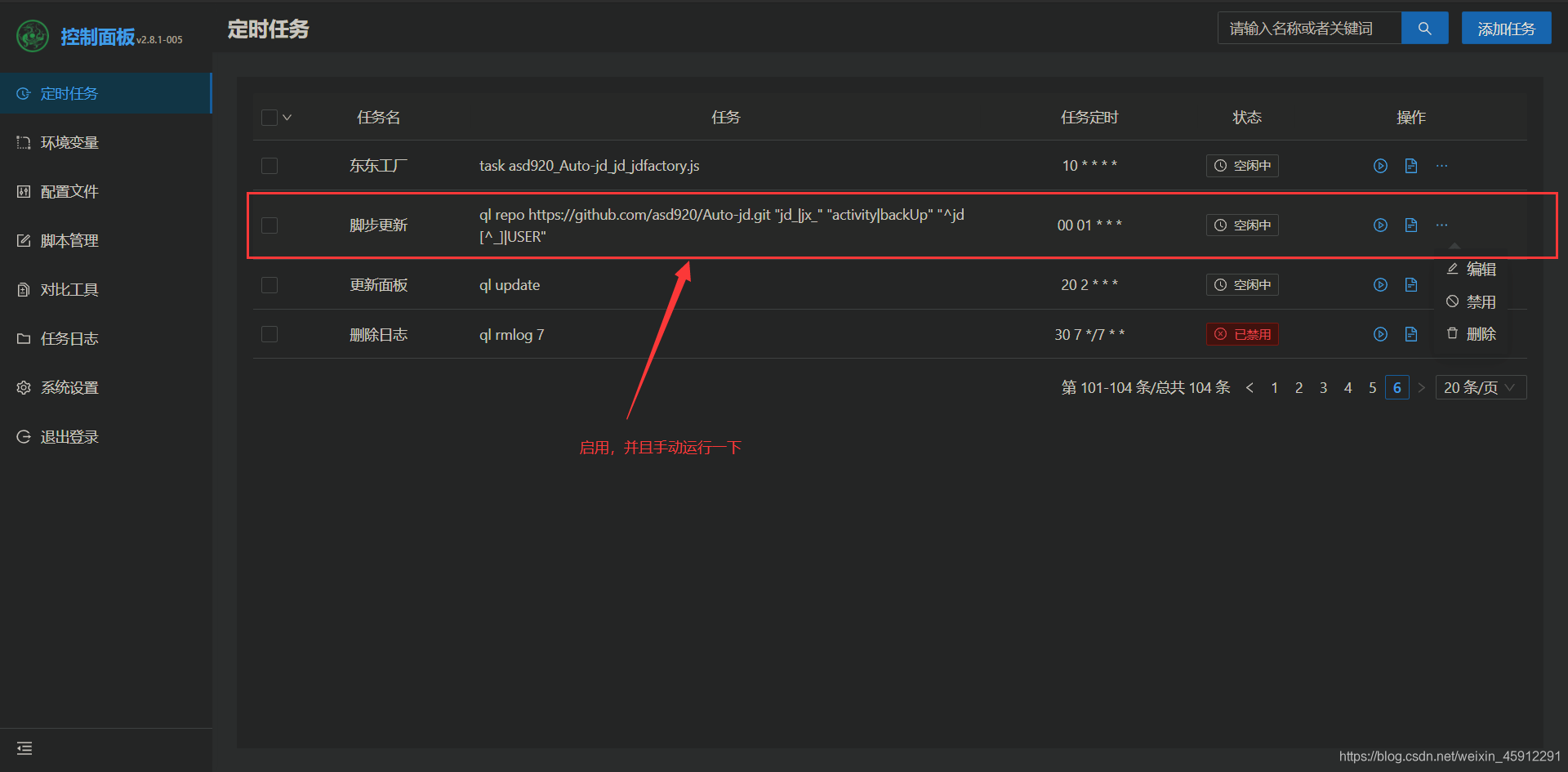The width and height of the screenshot is (1568, 772).
Task: Click the 'ql update' command text
Action: click(510, 285)
